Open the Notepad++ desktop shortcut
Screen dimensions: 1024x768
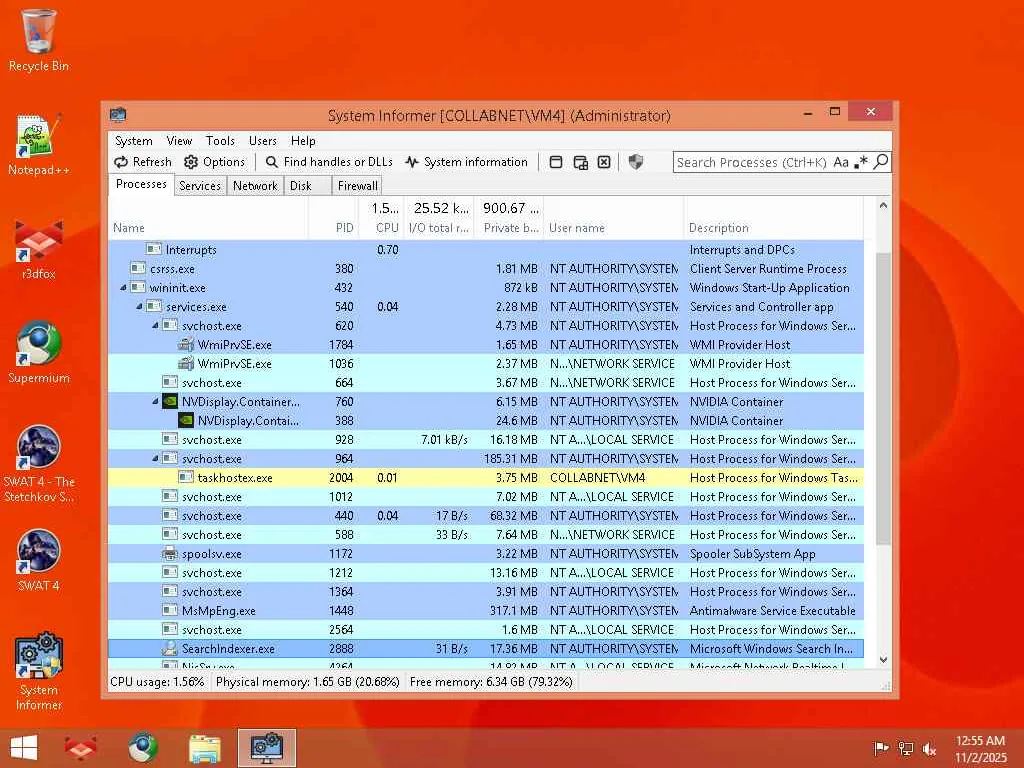[x=39, y=145]
